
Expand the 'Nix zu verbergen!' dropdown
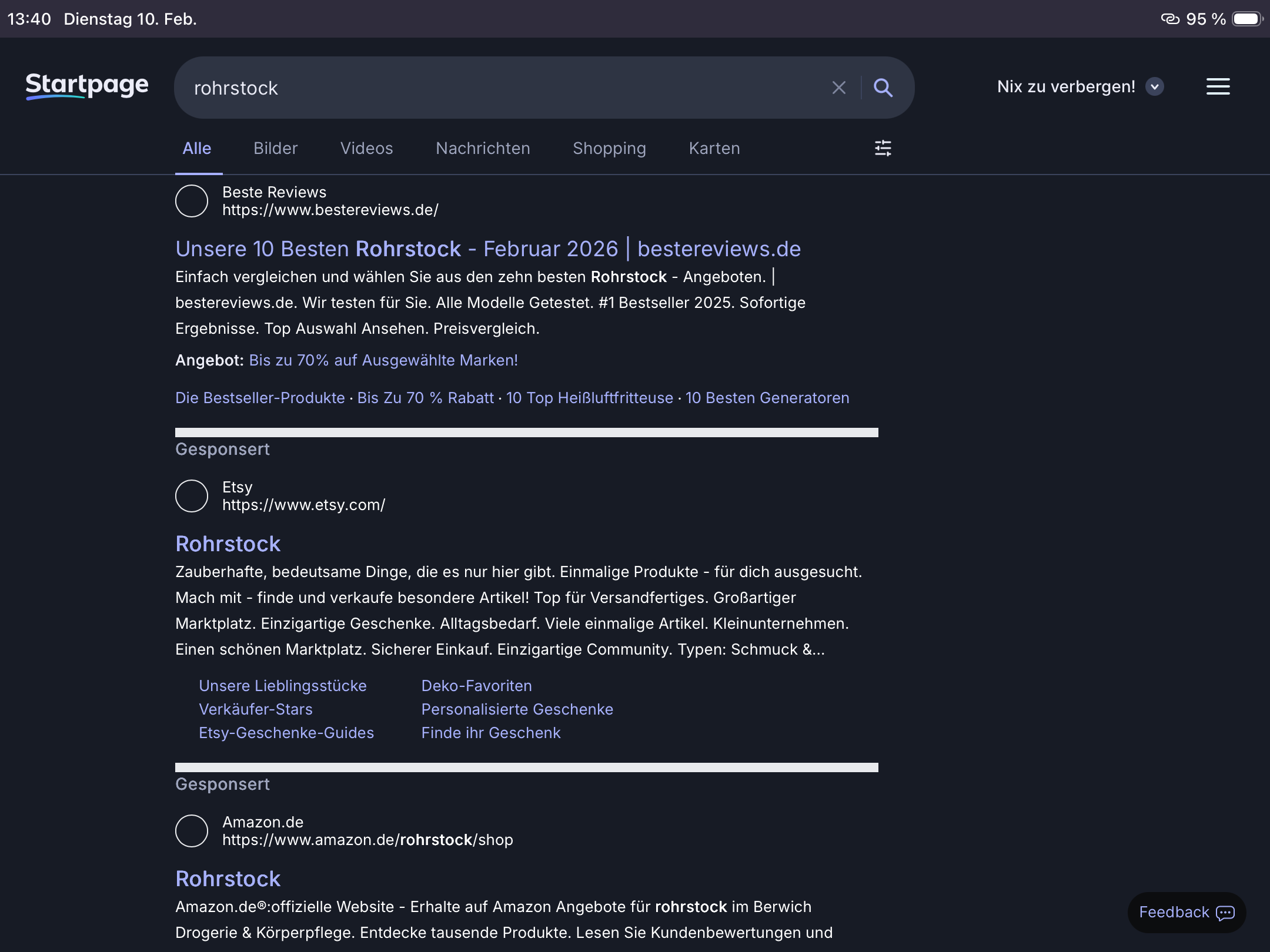pyautogui.click(x=1154, y=87)
